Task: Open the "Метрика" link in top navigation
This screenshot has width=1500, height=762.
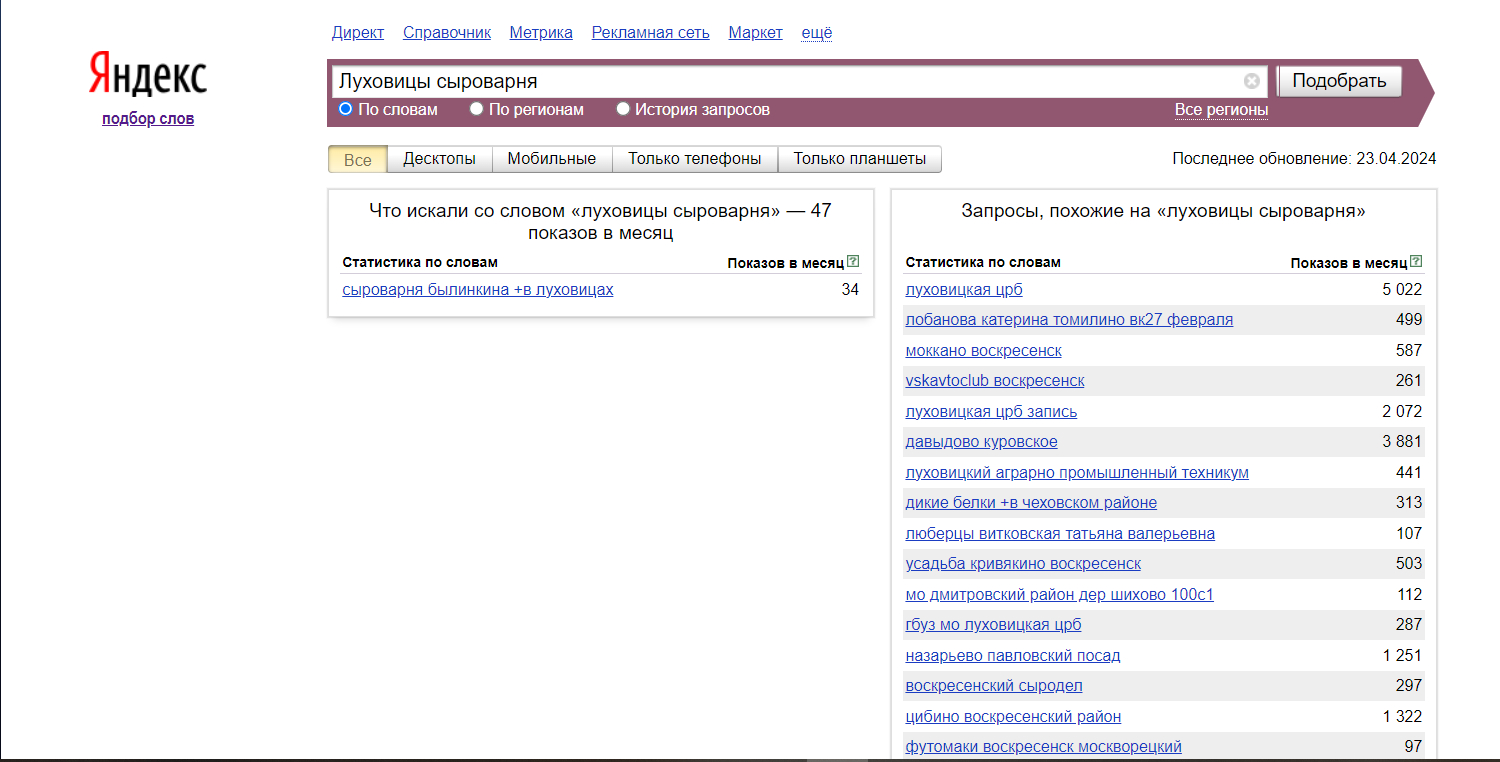Action: [541, 33]
